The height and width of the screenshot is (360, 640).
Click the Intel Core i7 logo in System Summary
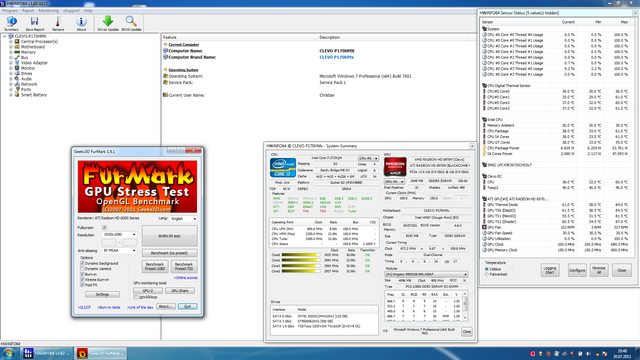282,167
